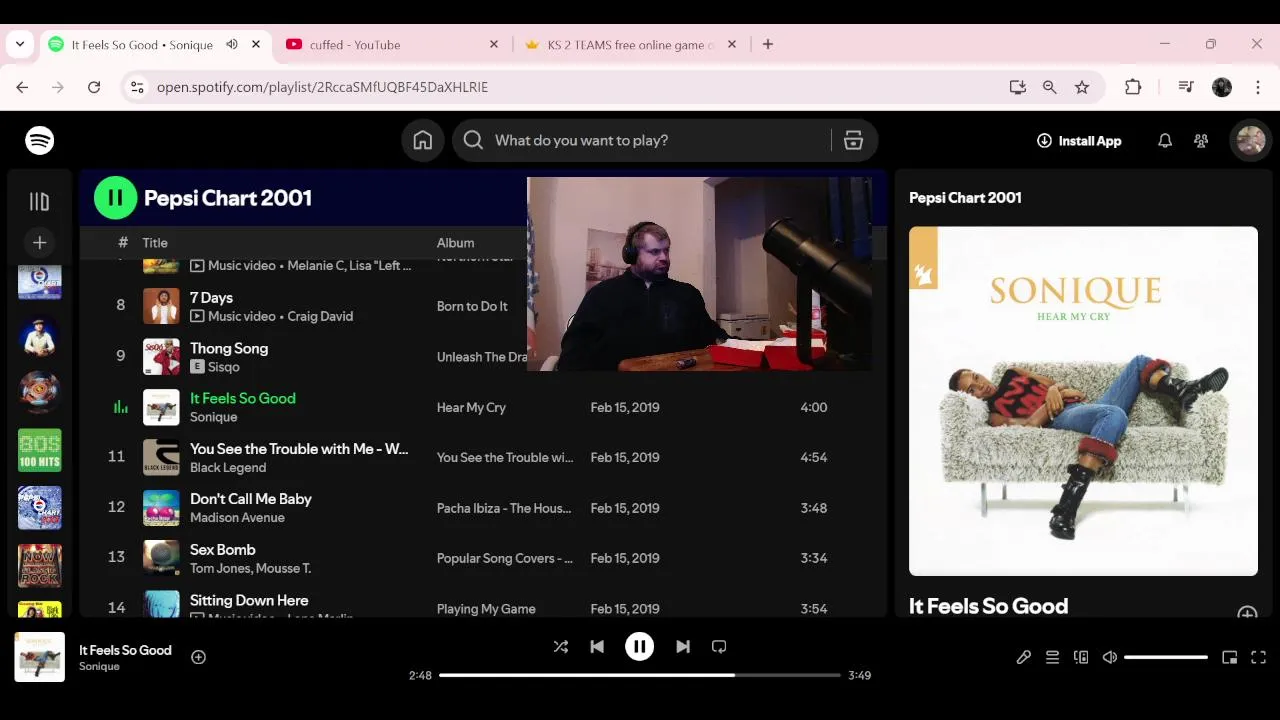The height and width of the screenshot is (720, 1280).
Task: Click the address bar URL
Action: point(322,88)
